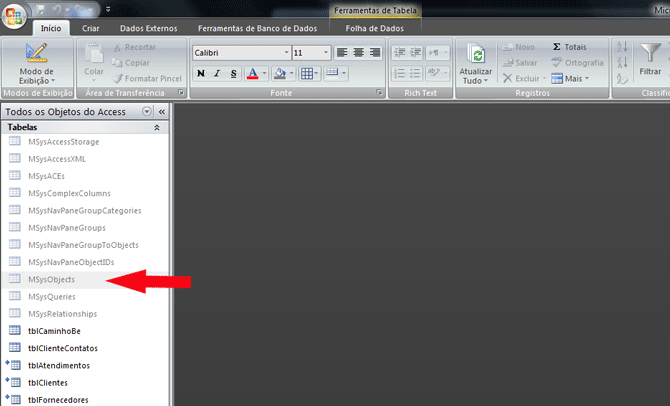Viewport: 670px width, 406px height.
Task: Open Quick Access Toolbar customize arrow
Action: click(108, 9)
